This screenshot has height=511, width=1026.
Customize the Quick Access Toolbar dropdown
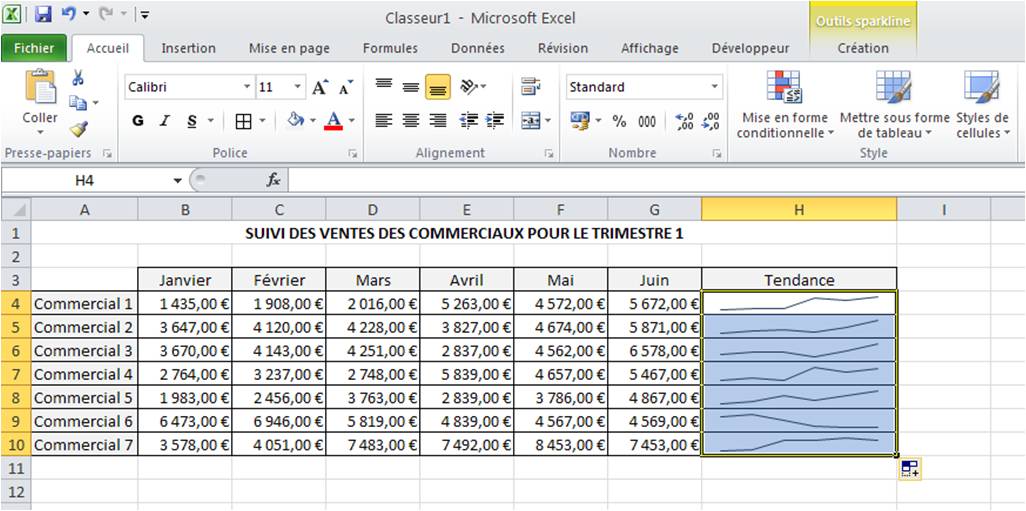(145, 14)
